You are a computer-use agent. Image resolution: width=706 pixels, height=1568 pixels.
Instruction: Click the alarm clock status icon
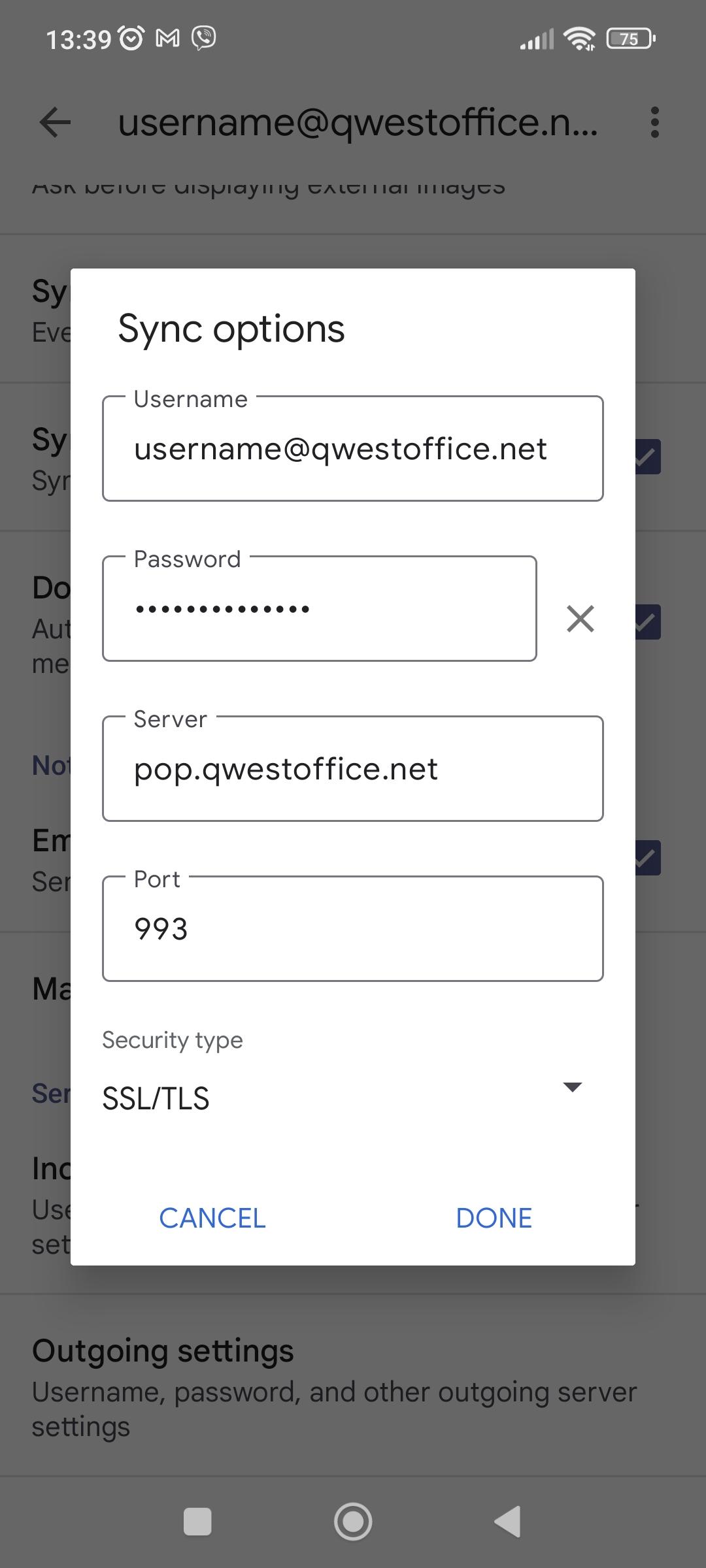(x=131, y=38)
